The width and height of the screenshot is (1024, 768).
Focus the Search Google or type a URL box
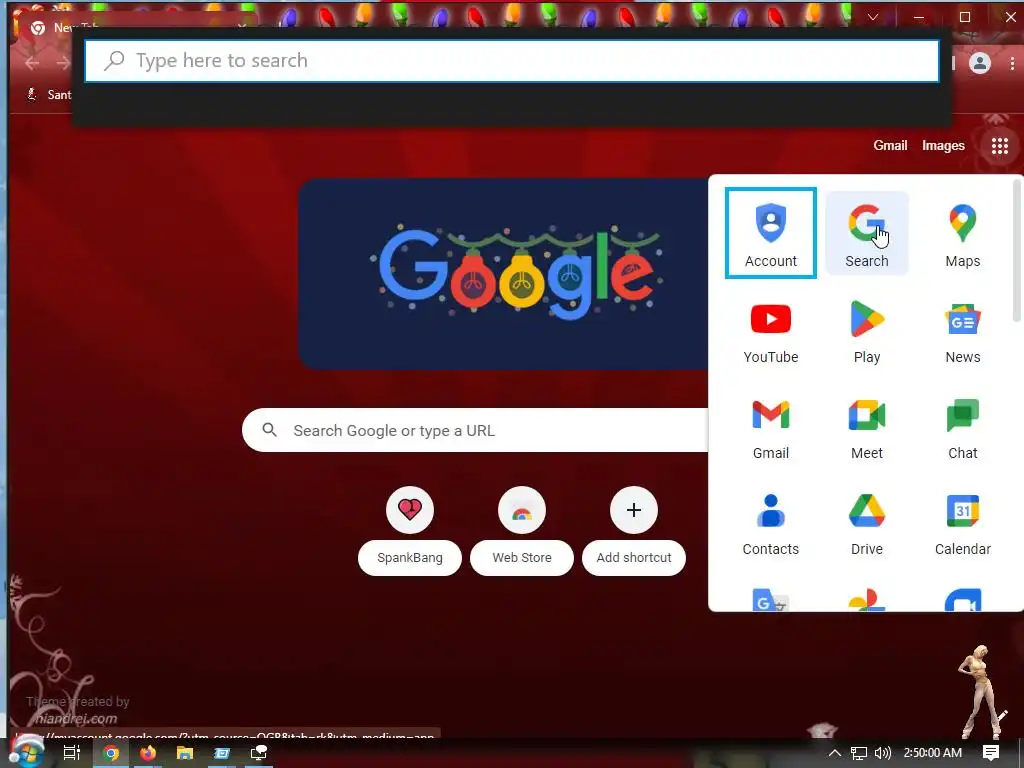click(475, 430)
